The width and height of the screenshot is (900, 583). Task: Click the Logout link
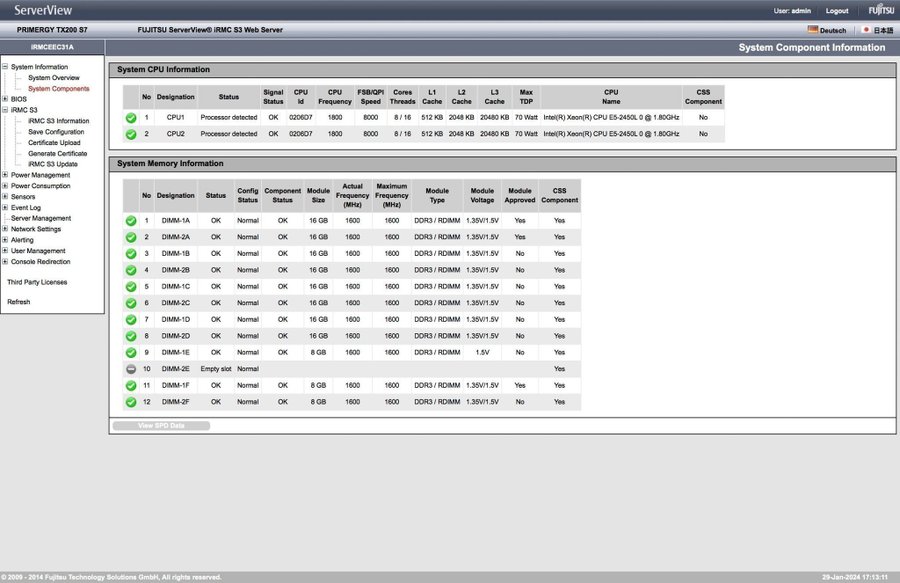837,10
